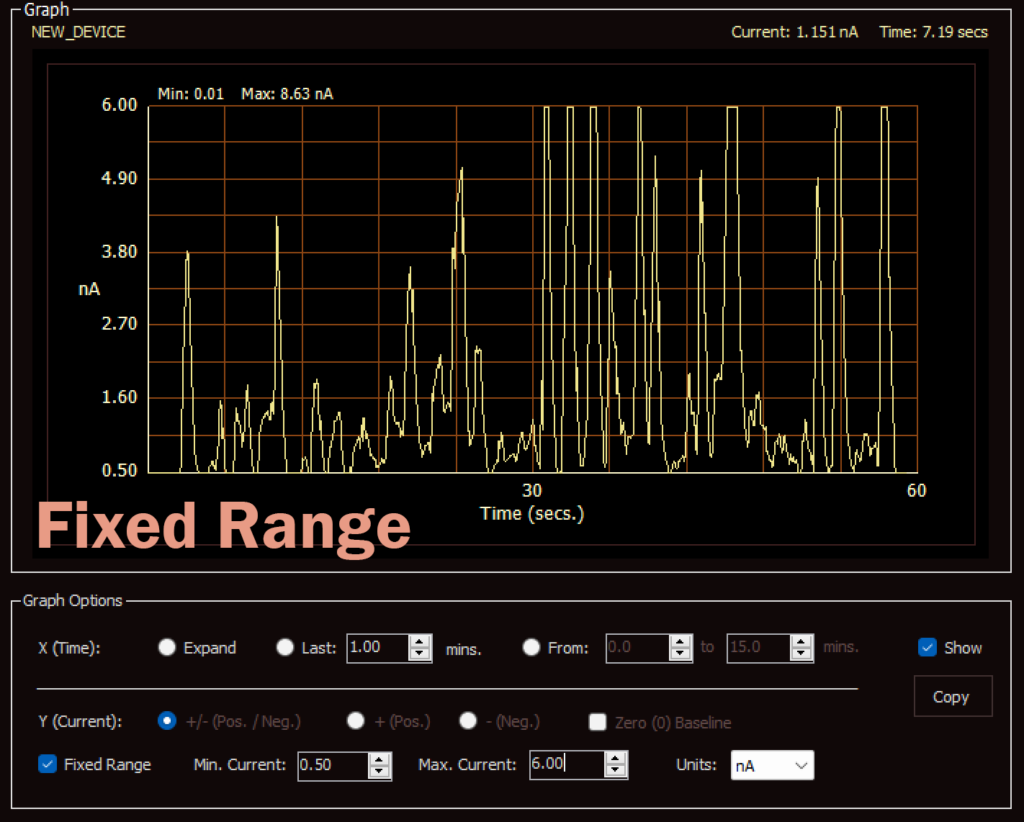Choose the Expand time option

[167, 648]
